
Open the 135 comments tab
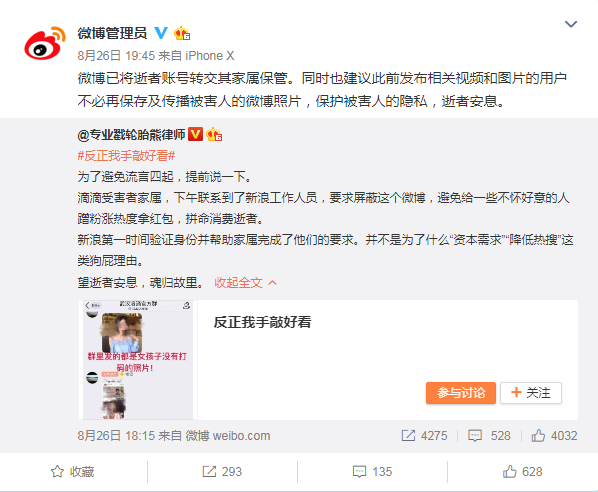point(372,472)
